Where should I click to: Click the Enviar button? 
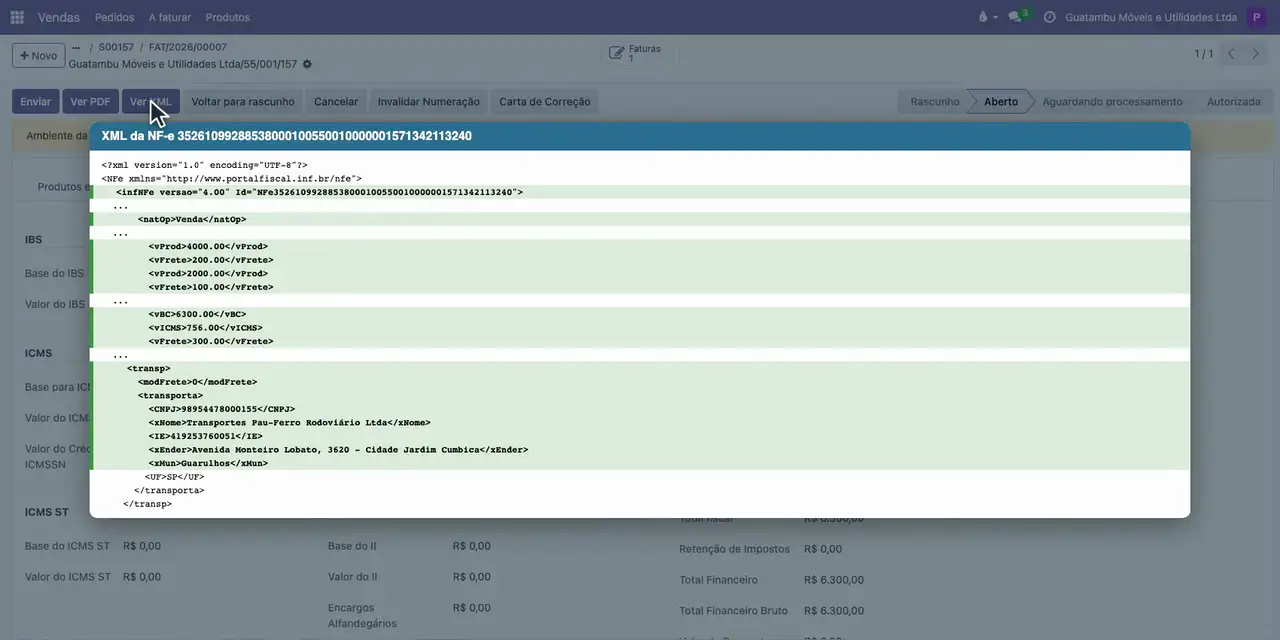click(35, 101)
